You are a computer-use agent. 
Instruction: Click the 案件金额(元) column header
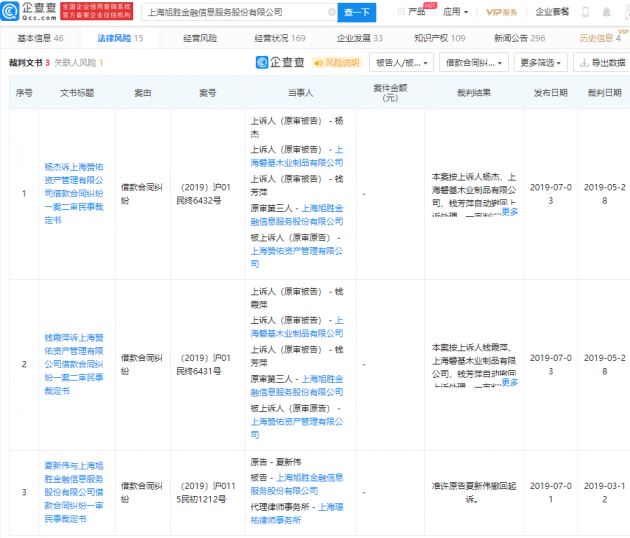click(390, 93)
